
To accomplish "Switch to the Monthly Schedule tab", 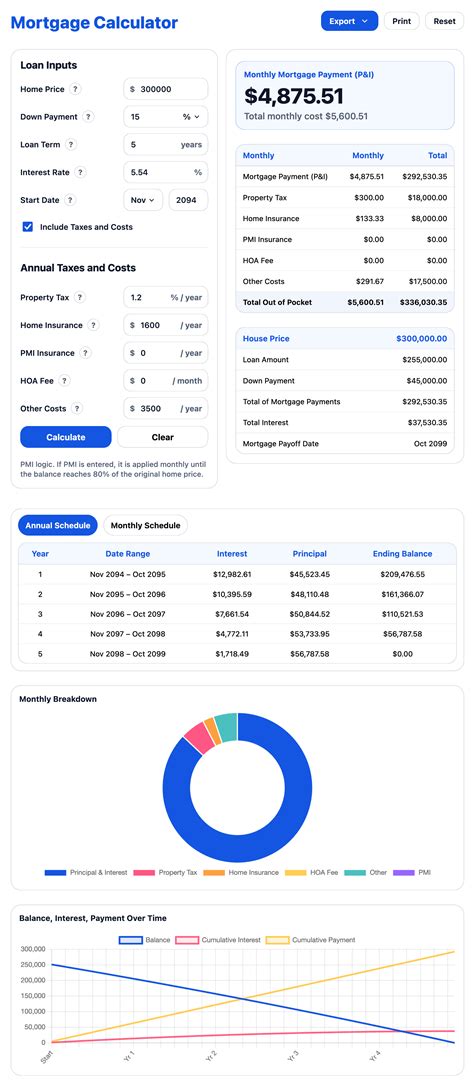I will point(145,526).
